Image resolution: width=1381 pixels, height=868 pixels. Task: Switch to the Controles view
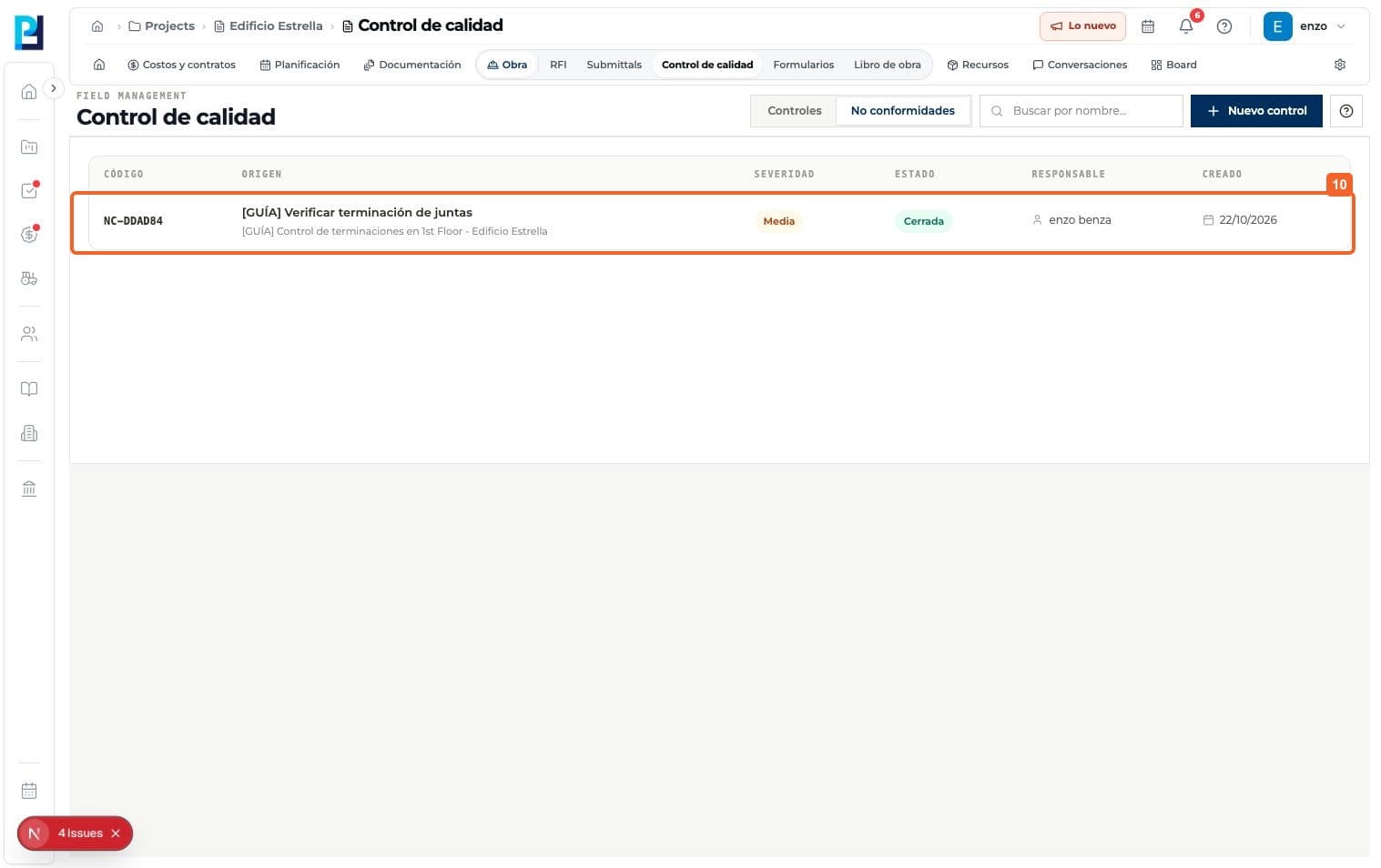[794, 111]
